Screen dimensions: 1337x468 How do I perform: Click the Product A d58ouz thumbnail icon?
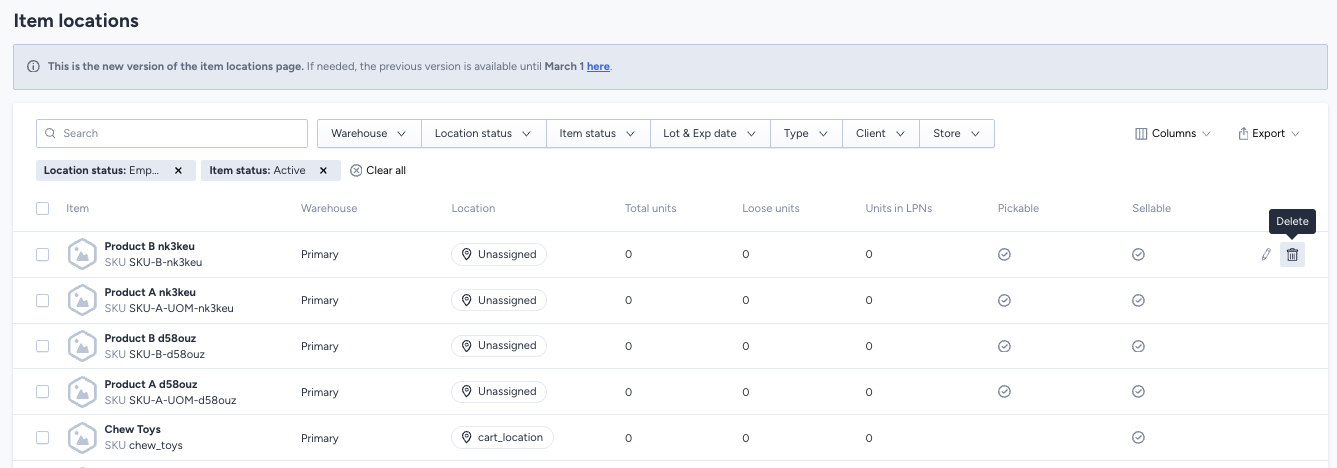(82, 392)
